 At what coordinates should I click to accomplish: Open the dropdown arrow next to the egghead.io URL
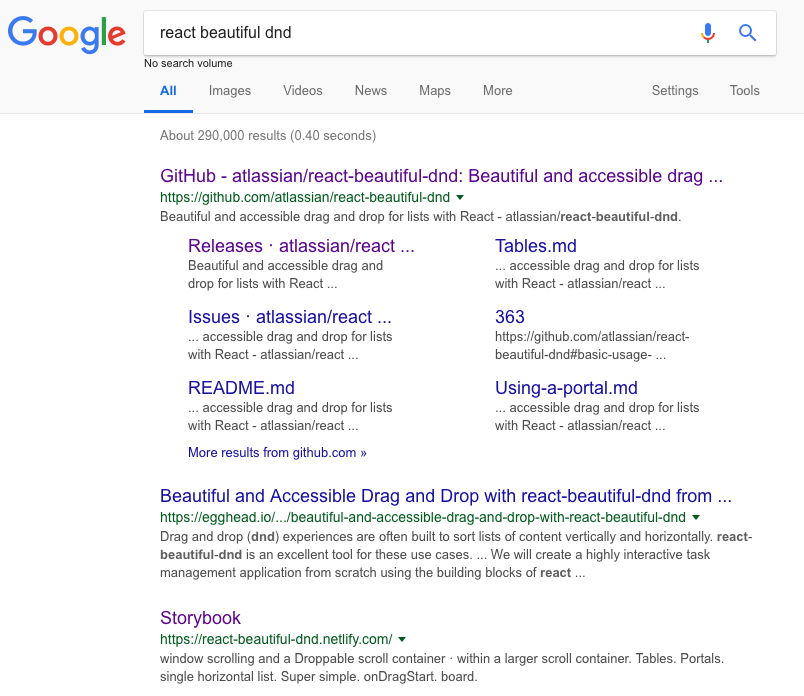(694, 518)
